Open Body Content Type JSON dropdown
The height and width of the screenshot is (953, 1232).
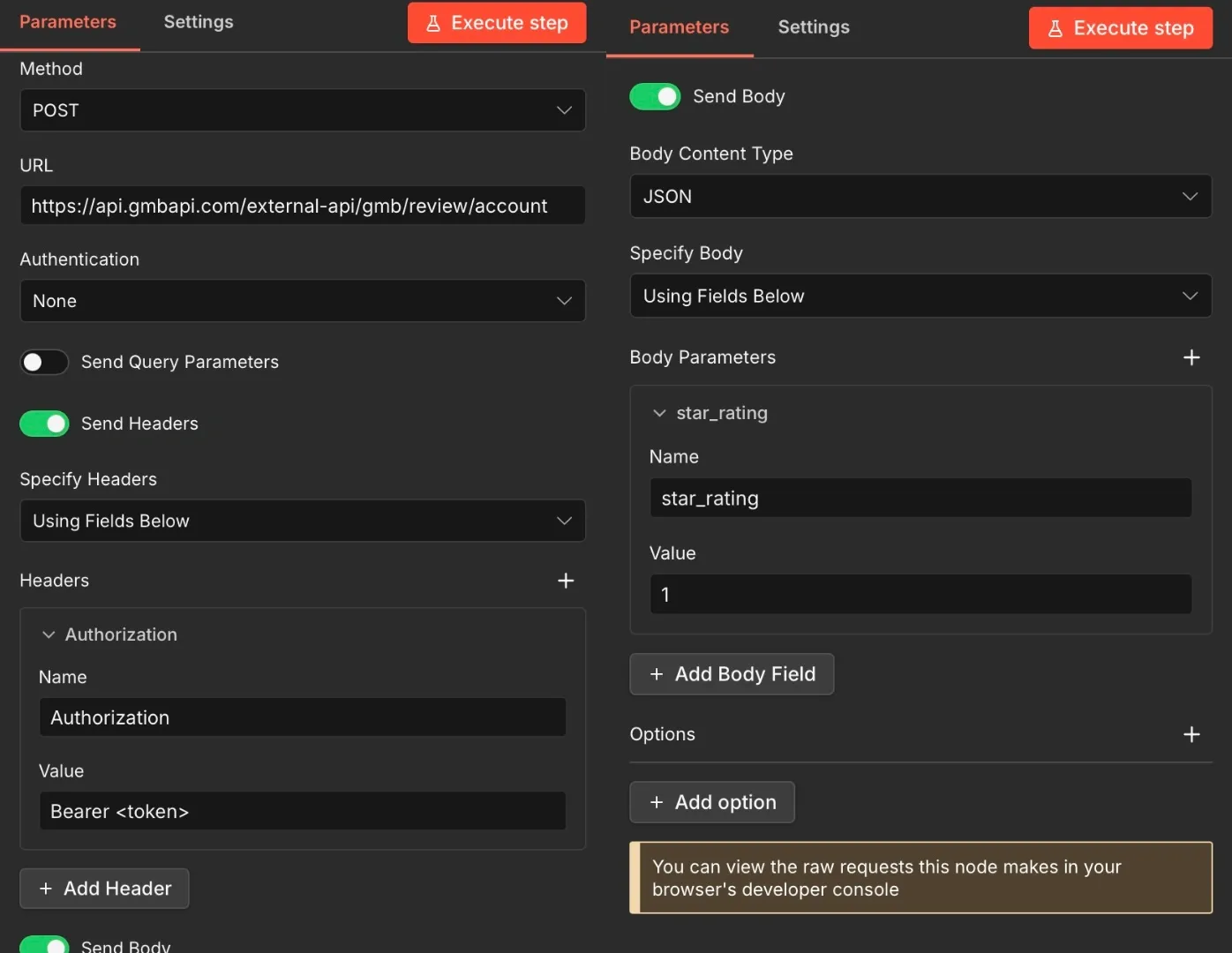pyautogui.click(x=920, y=197)
